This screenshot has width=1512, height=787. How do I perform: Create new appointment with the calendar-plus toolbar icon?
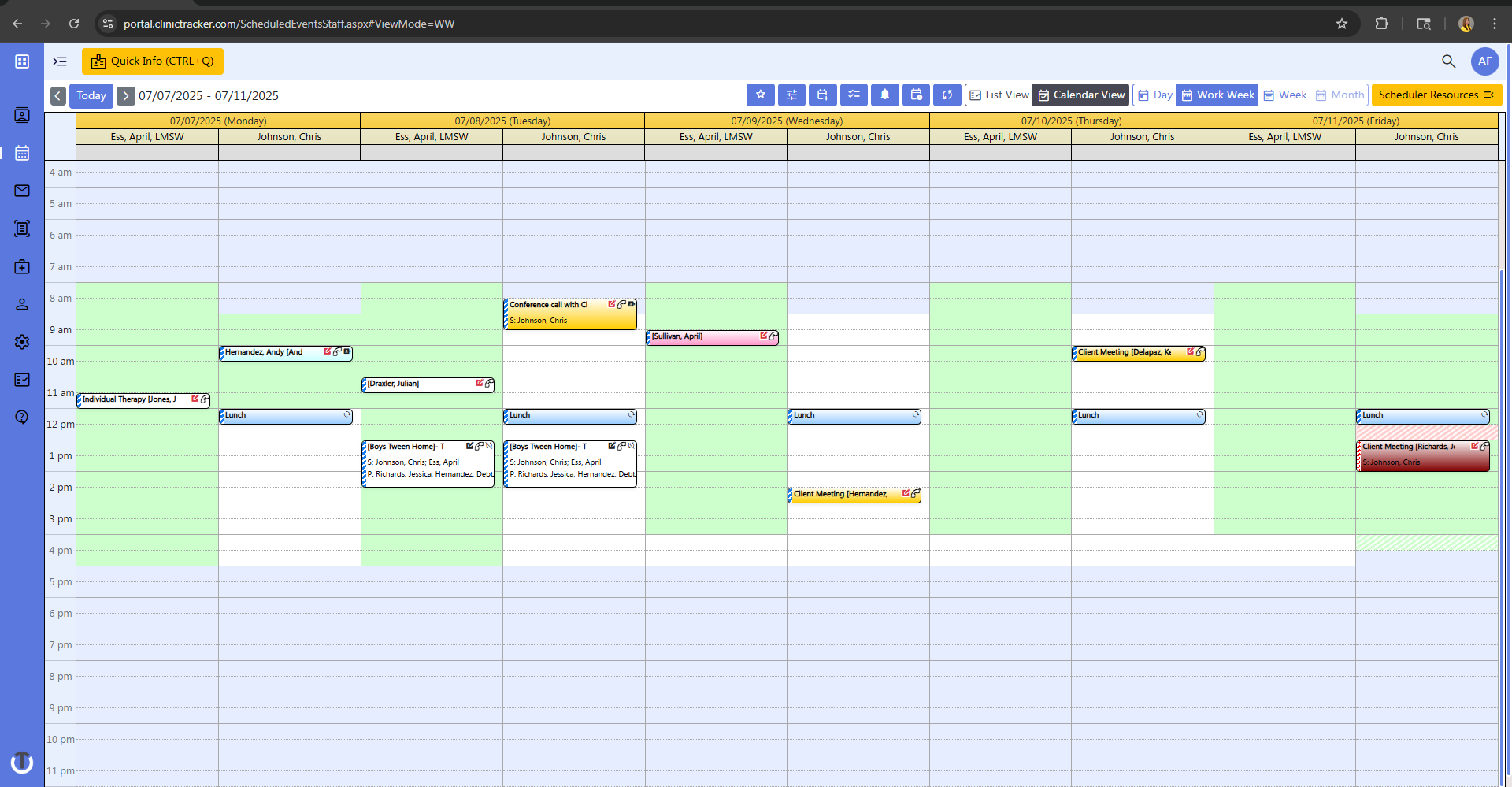tap(822, 95)
